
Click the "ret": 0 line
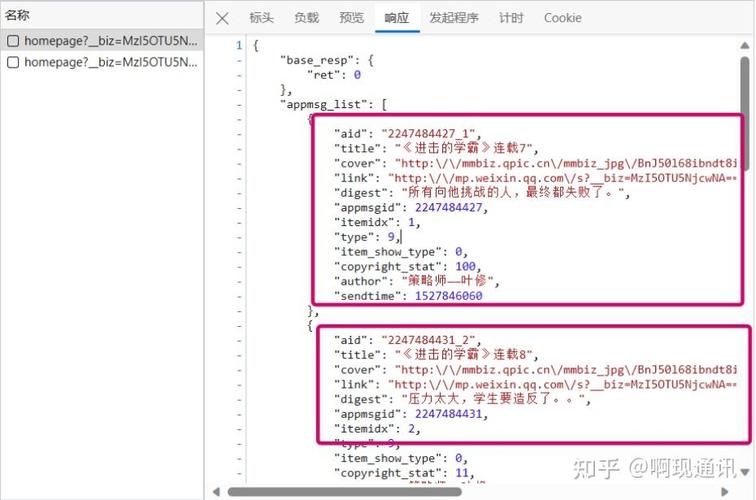[x=334, y=75]
